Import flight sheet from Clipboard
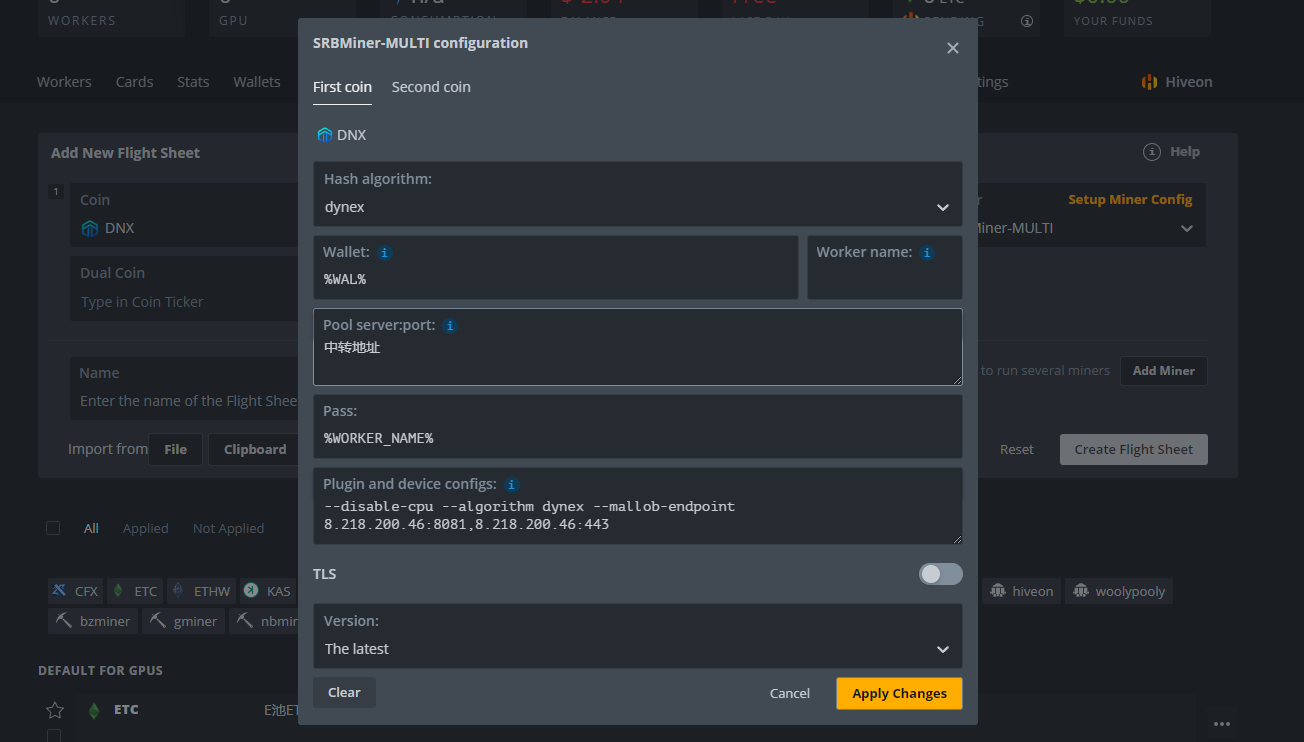The width and height of the screenshot is (1304, 742). click(x=255, y=449)
